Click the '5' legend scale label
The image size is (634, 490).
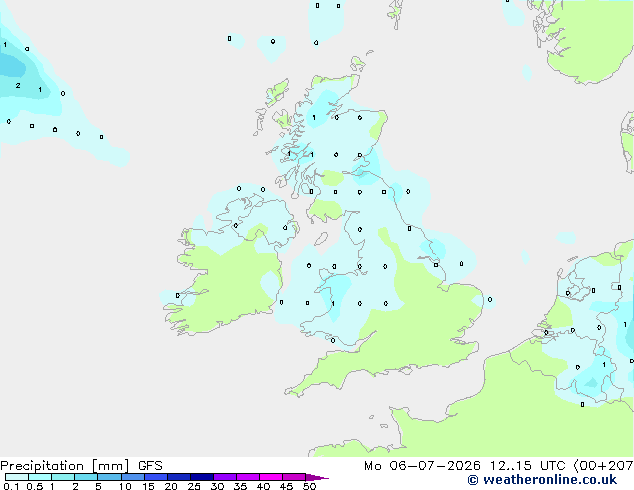[x=98, y=486]
